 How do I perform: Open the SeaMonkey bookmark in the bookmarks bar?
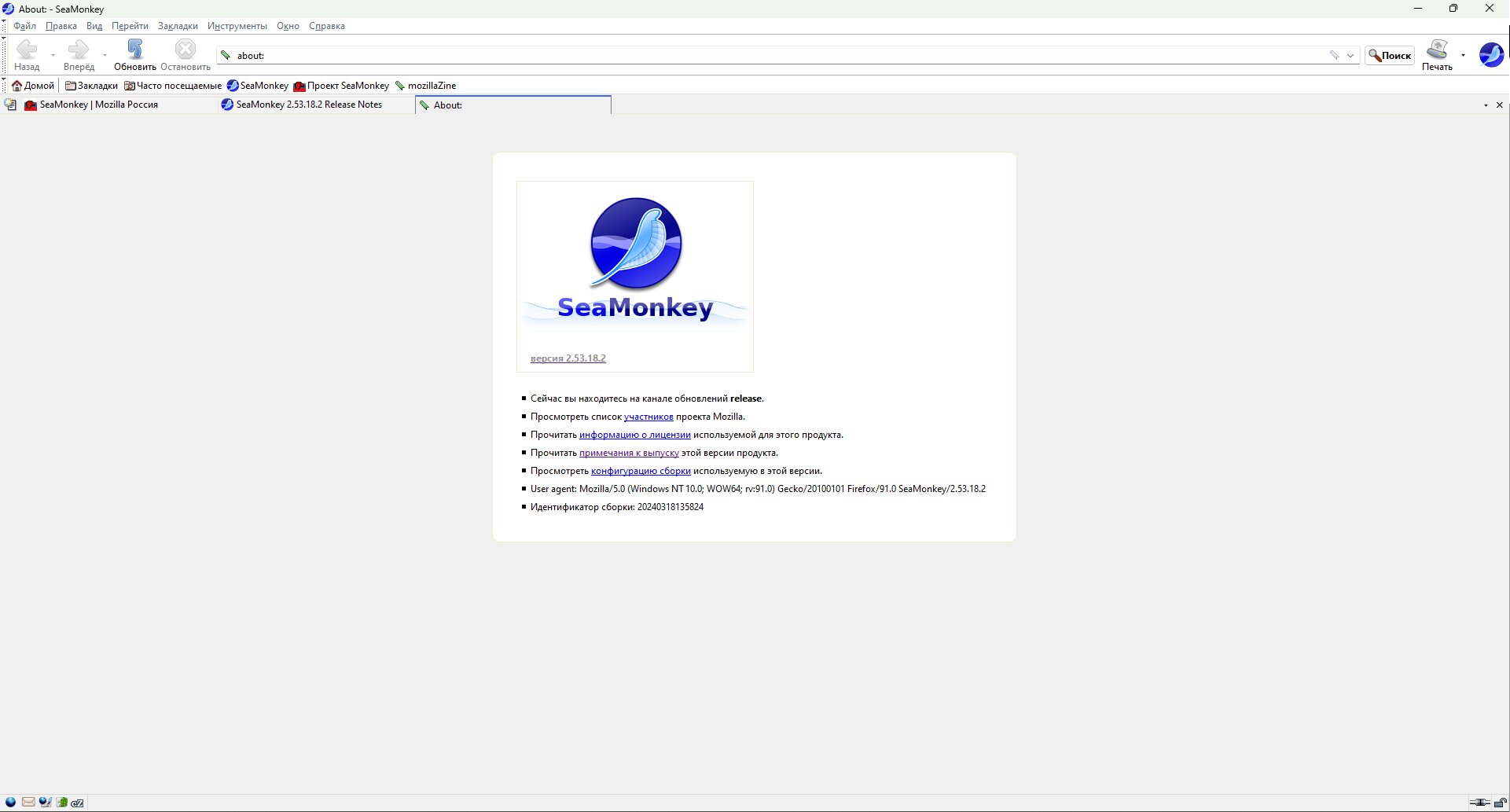(258, 86)
